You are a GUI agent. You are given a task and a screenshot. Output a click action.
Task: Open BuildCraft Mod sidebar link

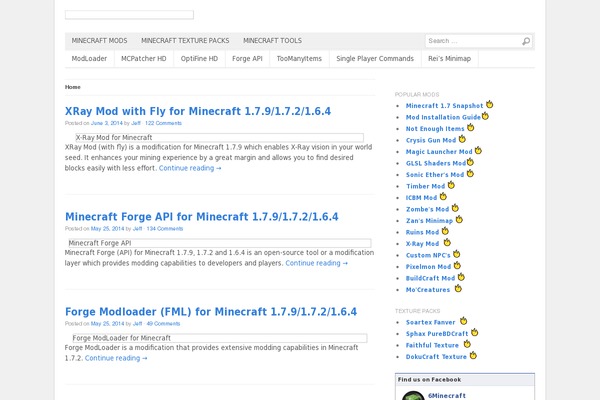pyautogui.click(x=430, y=278)
